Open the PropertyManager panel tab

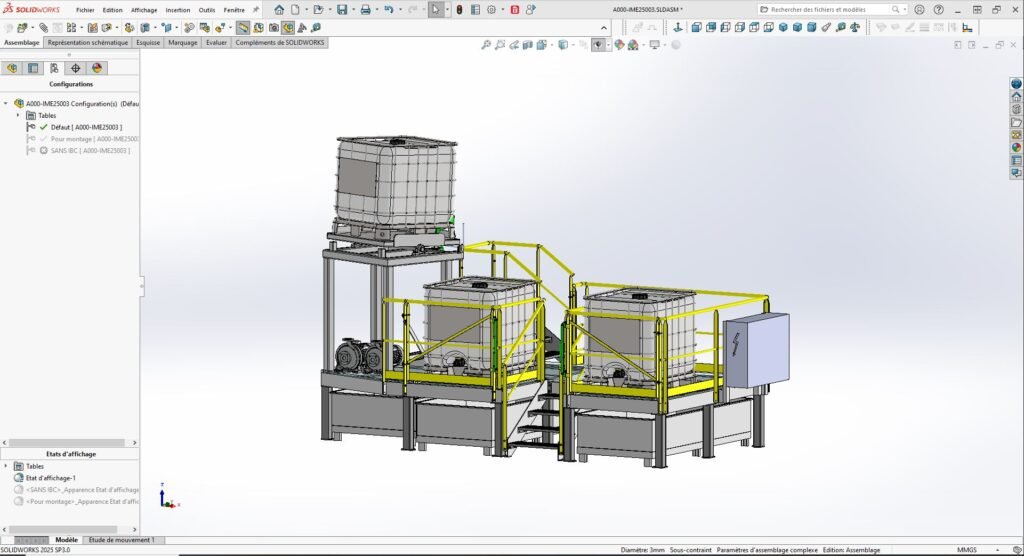(33, 68)
